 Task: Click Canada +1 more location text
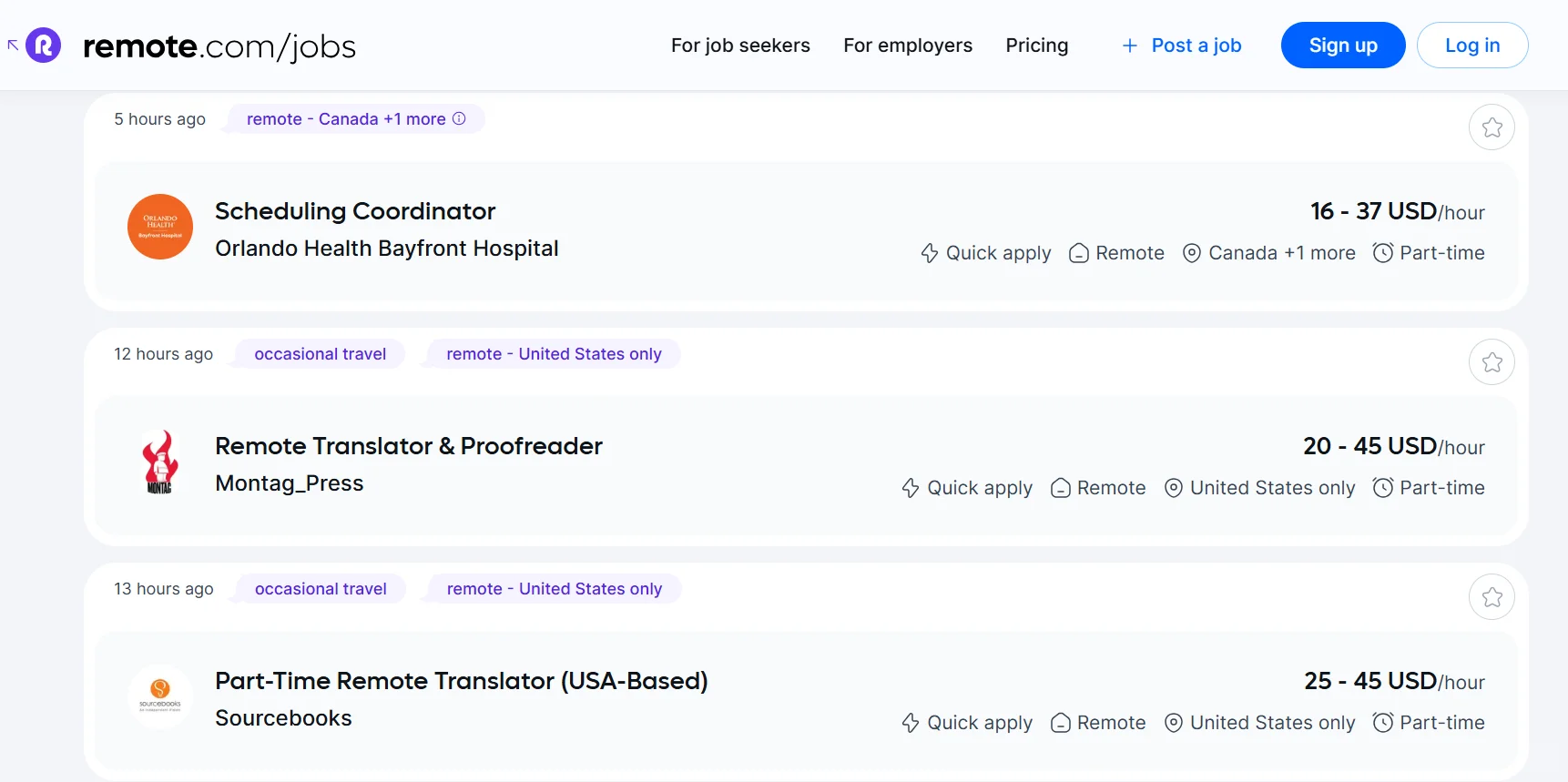point(1282,253)
